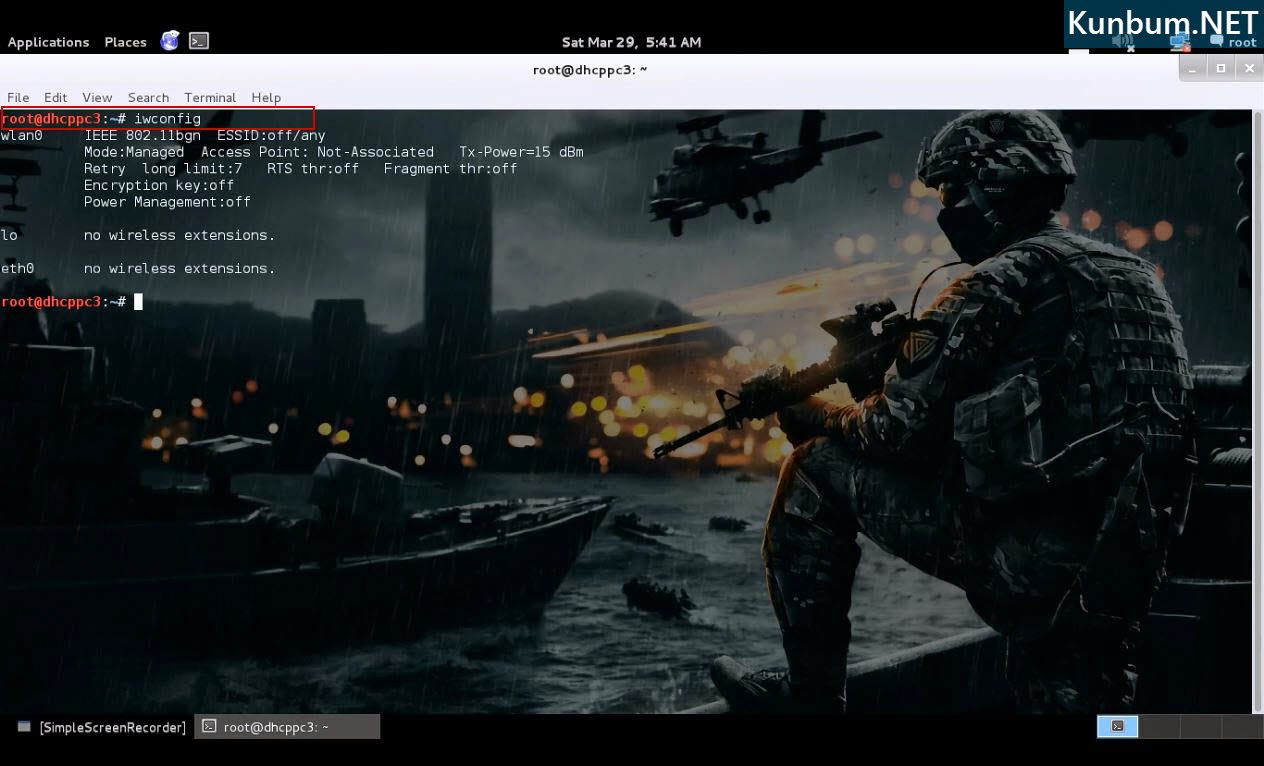This screenshot has width=1264, height=766.
Task: Switch to the second workspace in the pager
Action: pos(1159,726)
